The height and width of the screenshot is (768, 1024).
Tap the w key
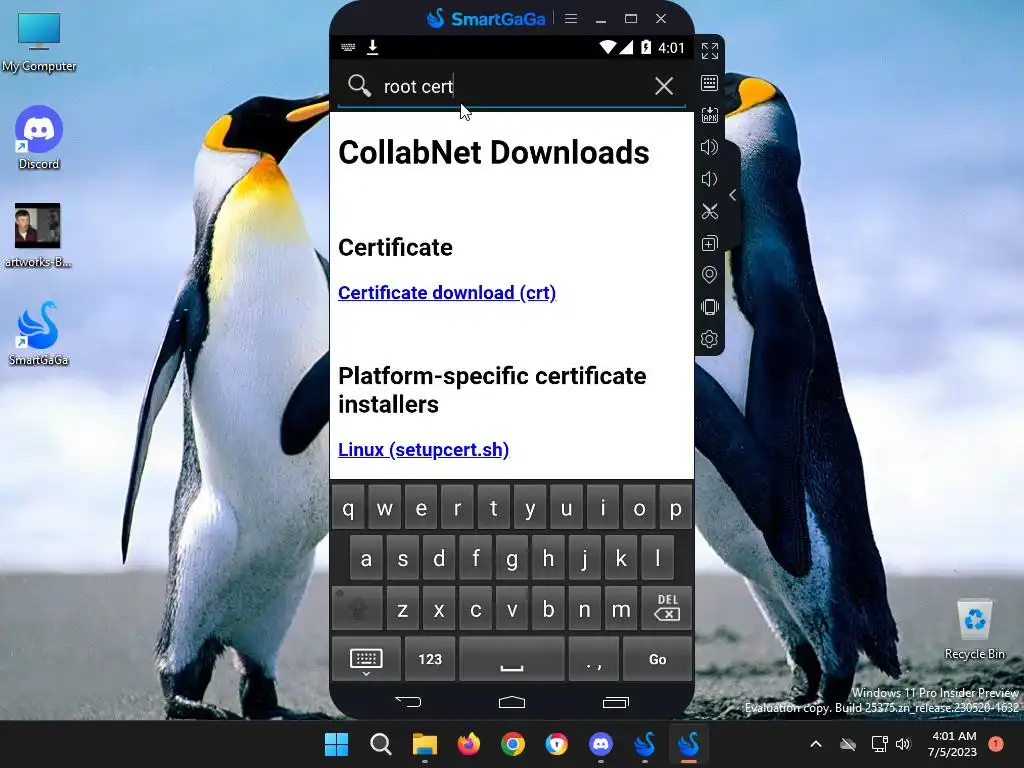(x=385, y=507)
